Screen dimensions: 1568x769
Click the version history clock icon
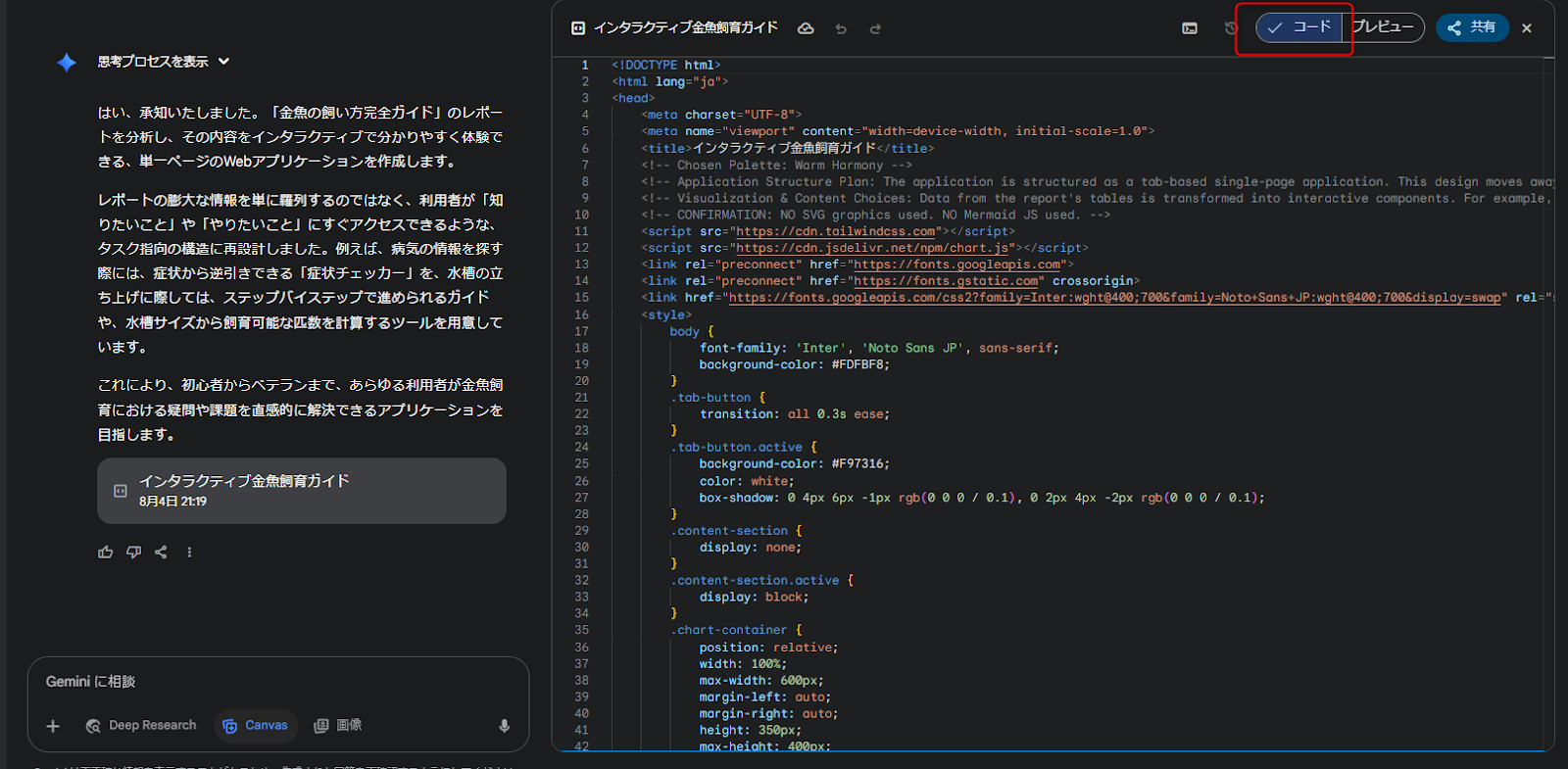(1231, 28)
